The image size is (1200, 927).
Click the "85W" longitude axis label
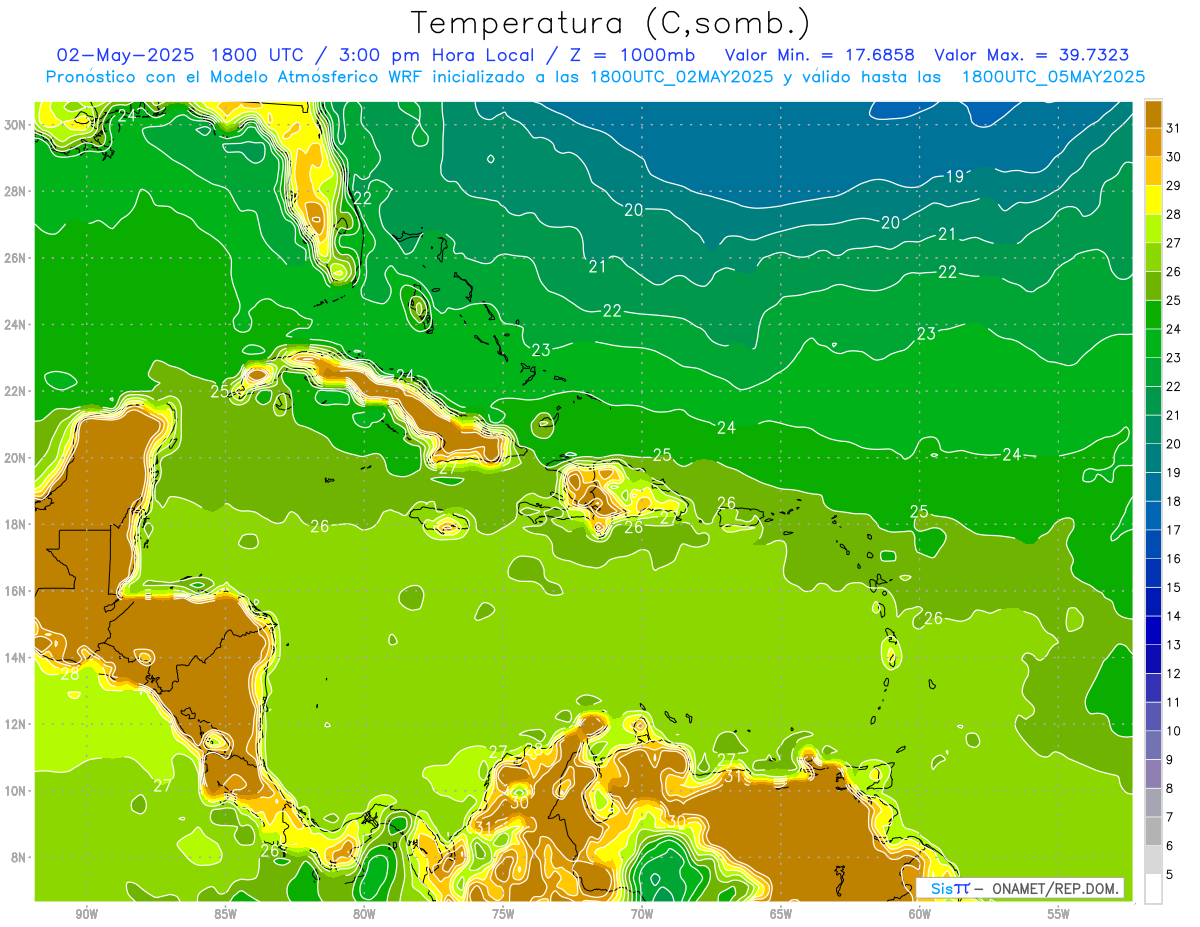click(x=225, y=914)
